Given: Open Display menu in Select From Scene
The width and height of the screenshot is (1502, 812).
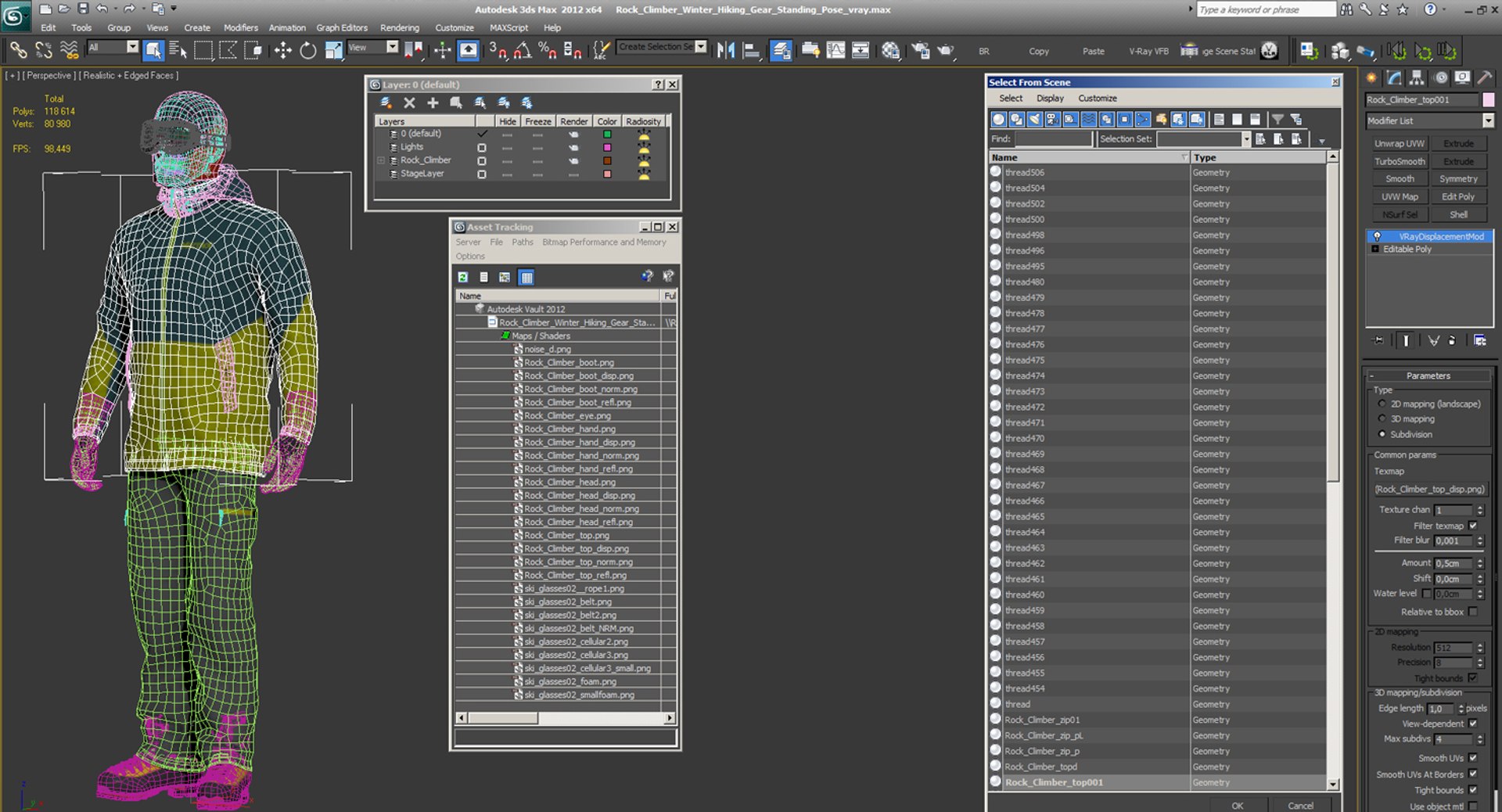Looking at the screenshot, I should pyautogui.click(x=1050, y=99).
